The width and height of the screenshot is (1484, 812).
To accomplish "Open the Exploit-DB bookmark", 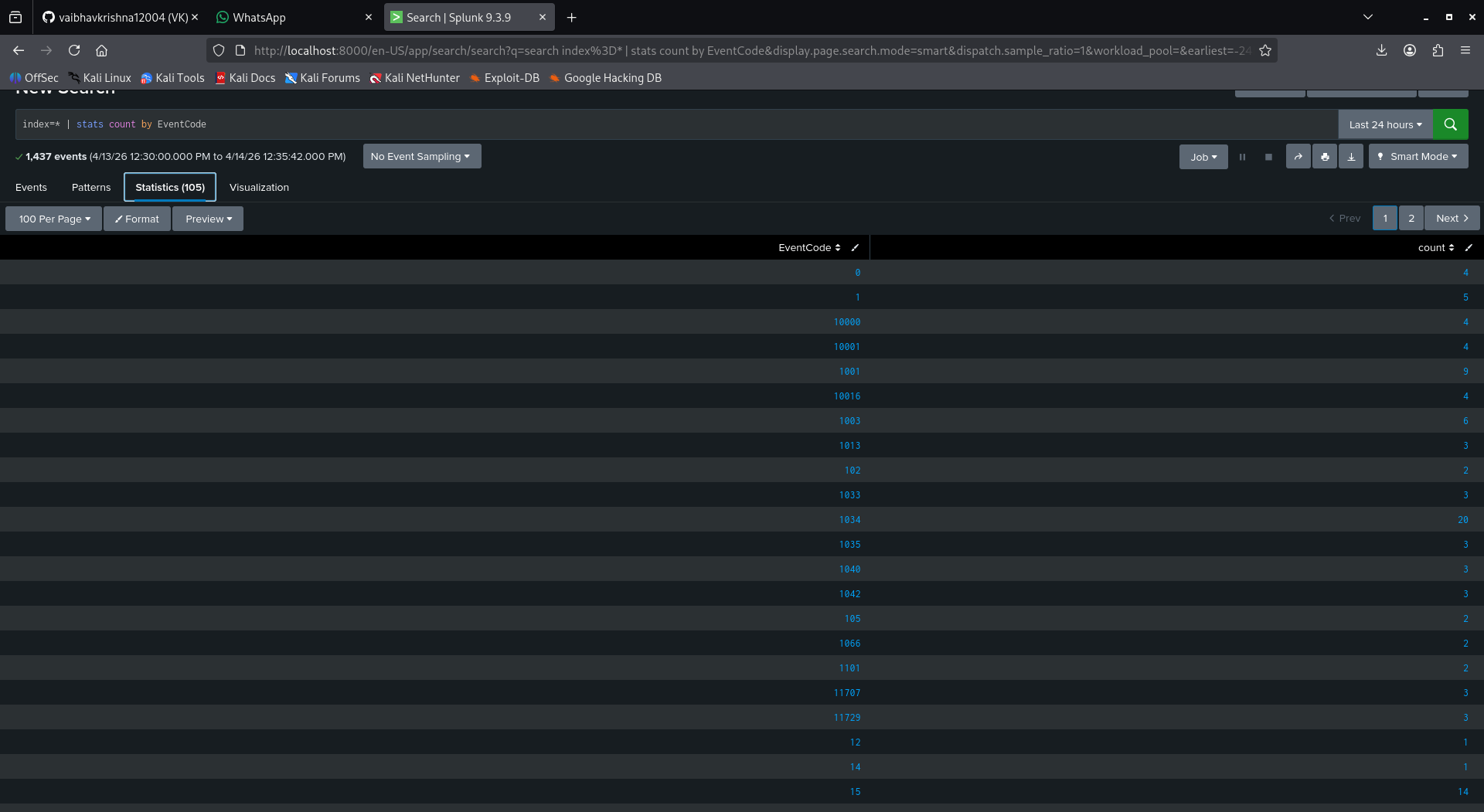I will pyautogui.click(x=504, y=77).
